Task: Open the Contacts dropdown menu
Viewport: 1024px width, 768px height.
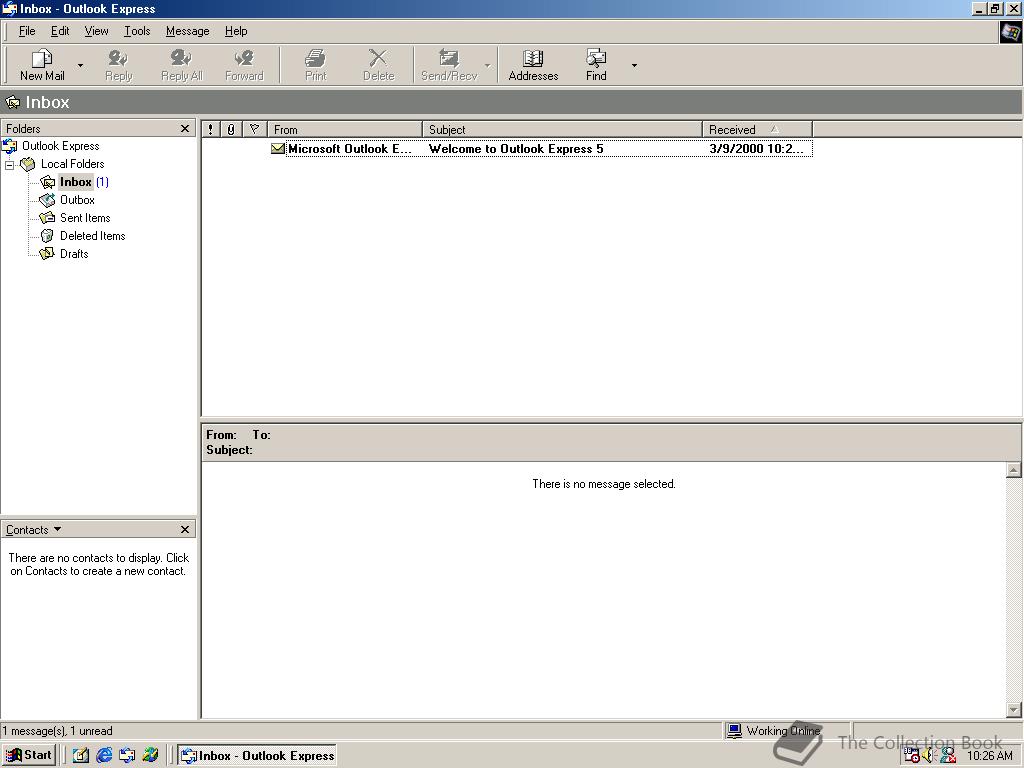Action: (33, 530)
